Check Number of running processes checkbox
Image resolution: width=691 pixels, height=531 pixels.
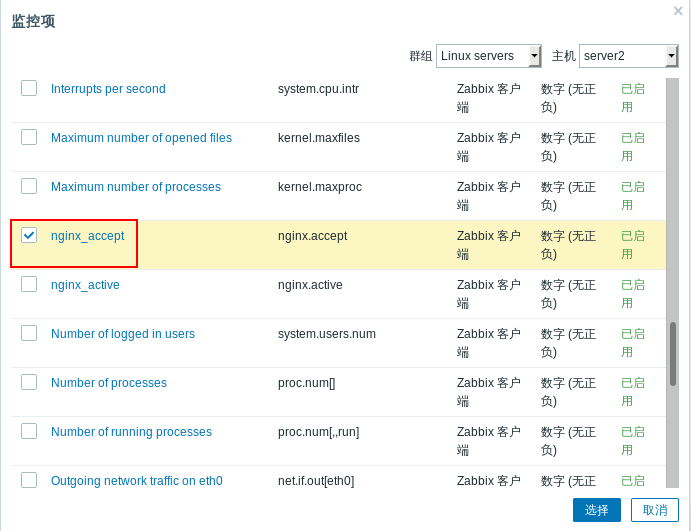click(x=29, y=431)
